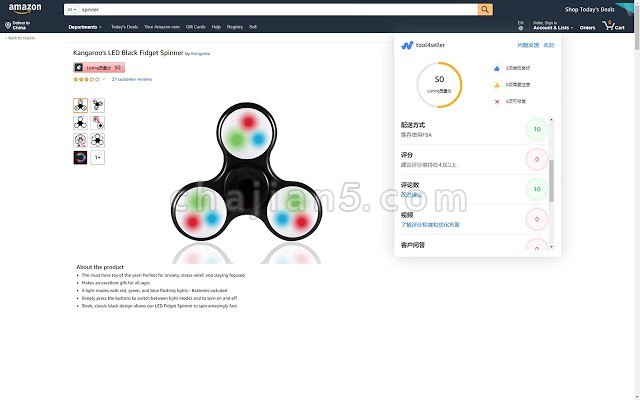The width and height of the screenshot is (640, 400).
Task: Click the 评论数 score circle showing 10
Action: [x=537, y=189]
